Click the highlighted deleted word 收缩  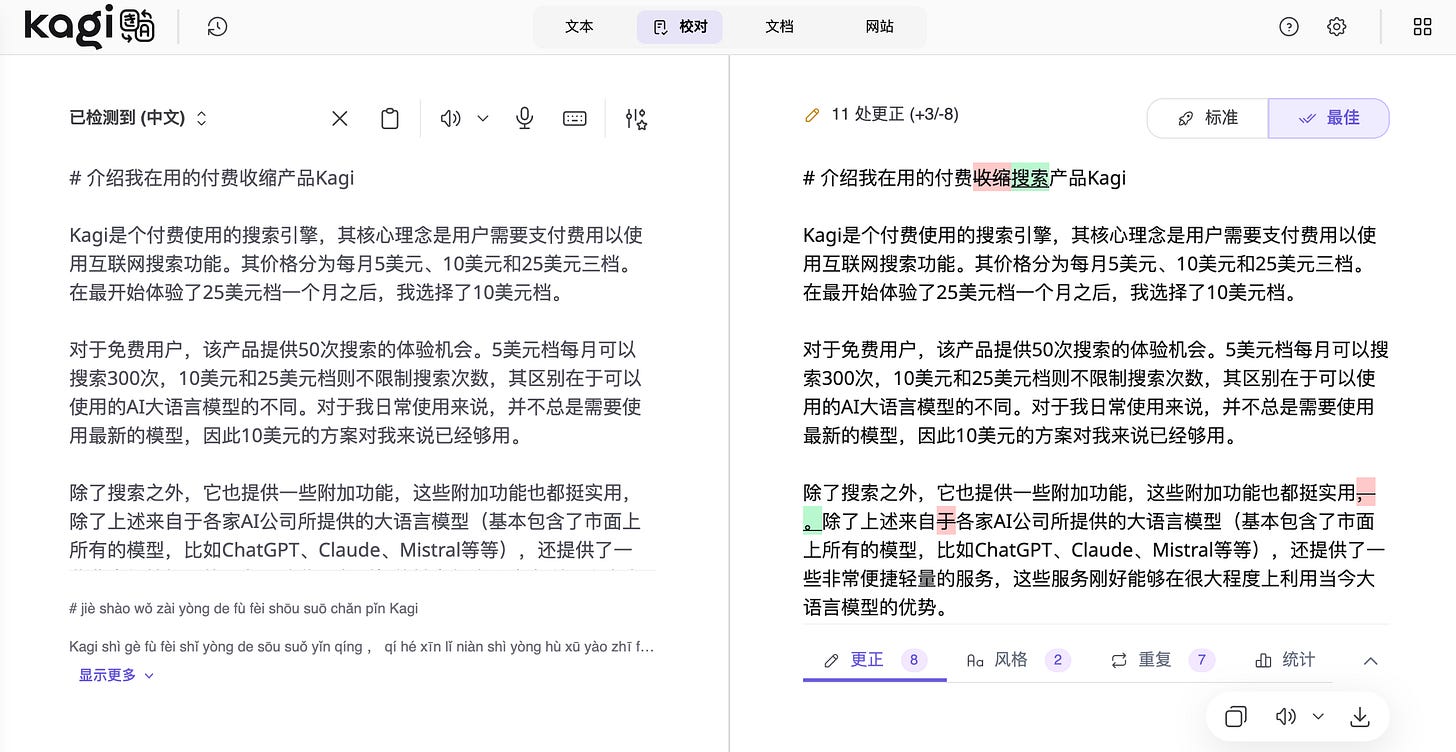pos(991,178)
